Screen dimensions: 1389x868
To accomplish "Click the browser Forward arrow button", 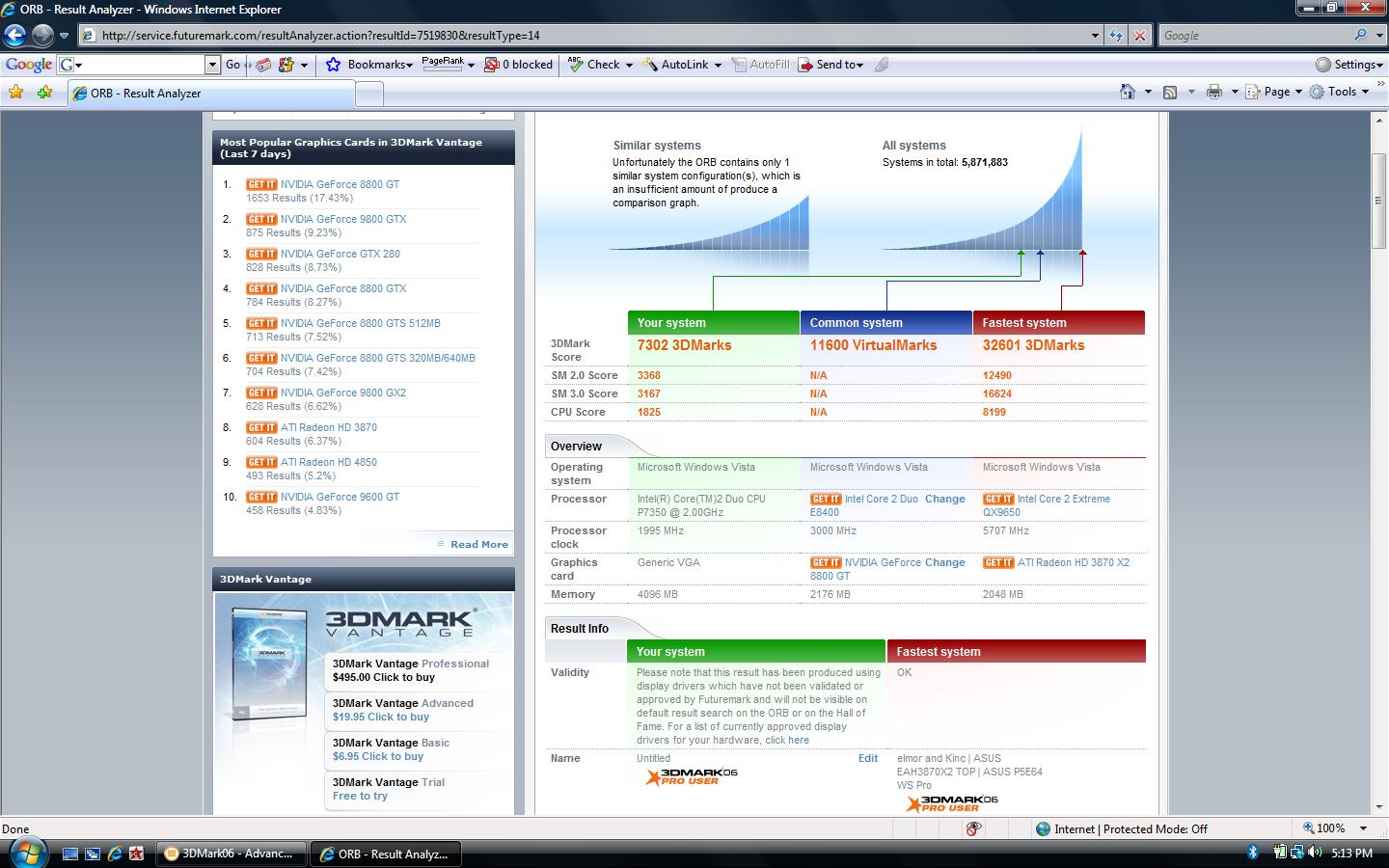I will pos(42,36).
